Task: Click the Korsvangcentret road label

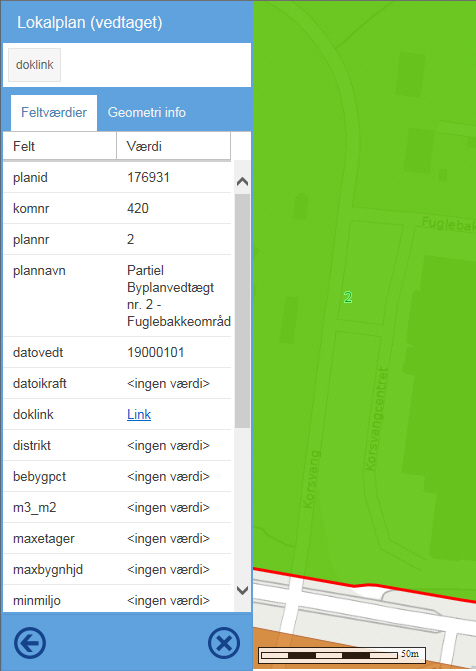Action: pyautogui.click(x=377, y=419)
